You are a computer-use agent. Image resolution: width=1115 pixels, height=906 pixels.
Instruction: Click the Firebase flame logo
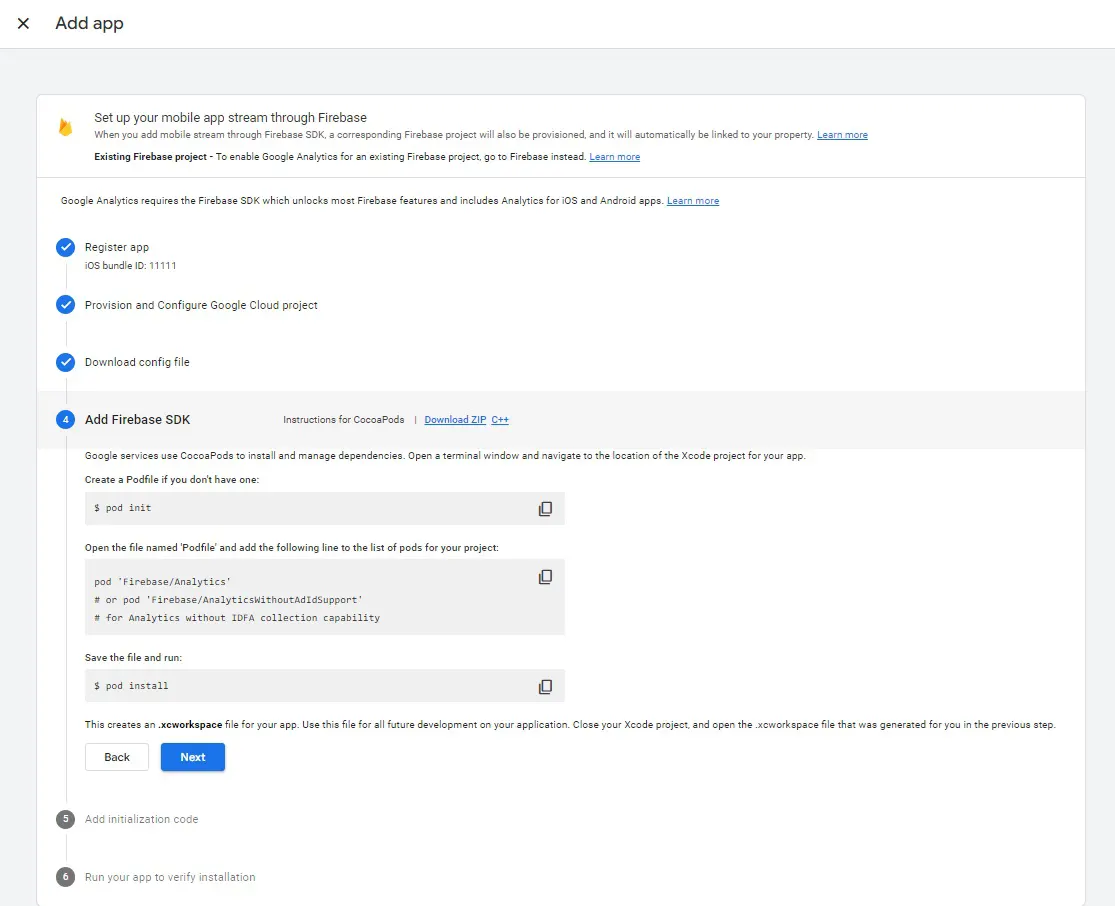65,127
